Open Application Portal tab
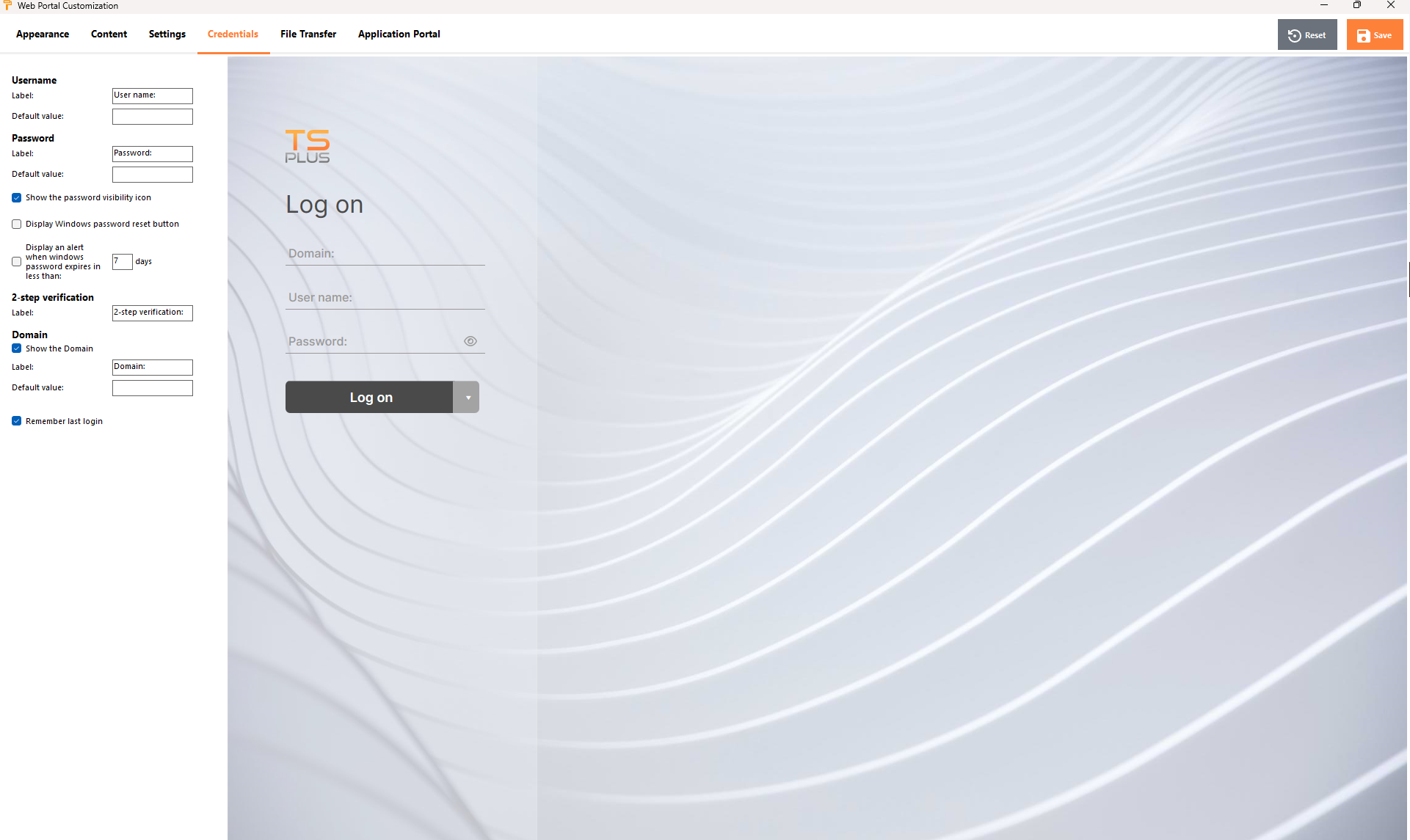This screenshot has height=840, width=1410. (x=399, y=34)
